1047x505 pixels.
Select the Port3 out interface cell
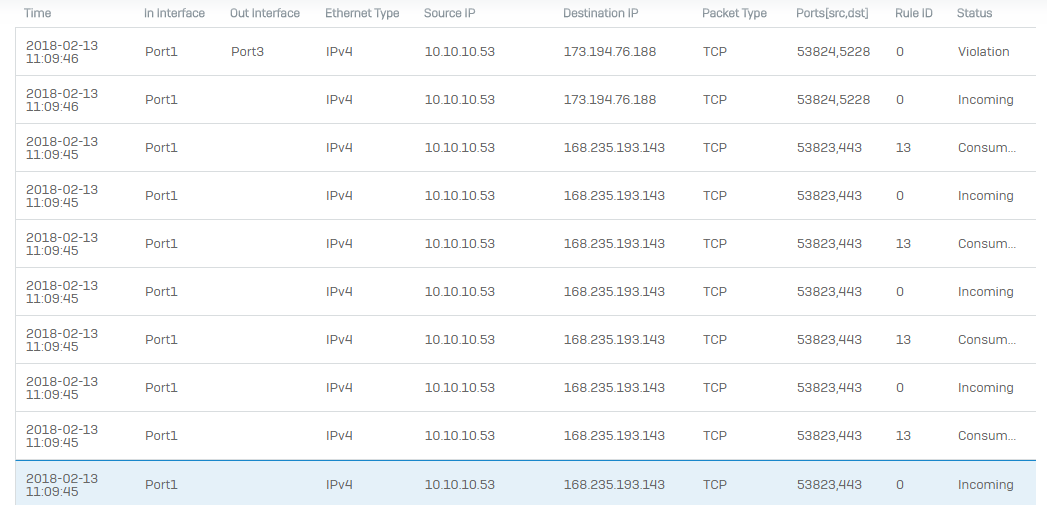(x=247, y=51)
